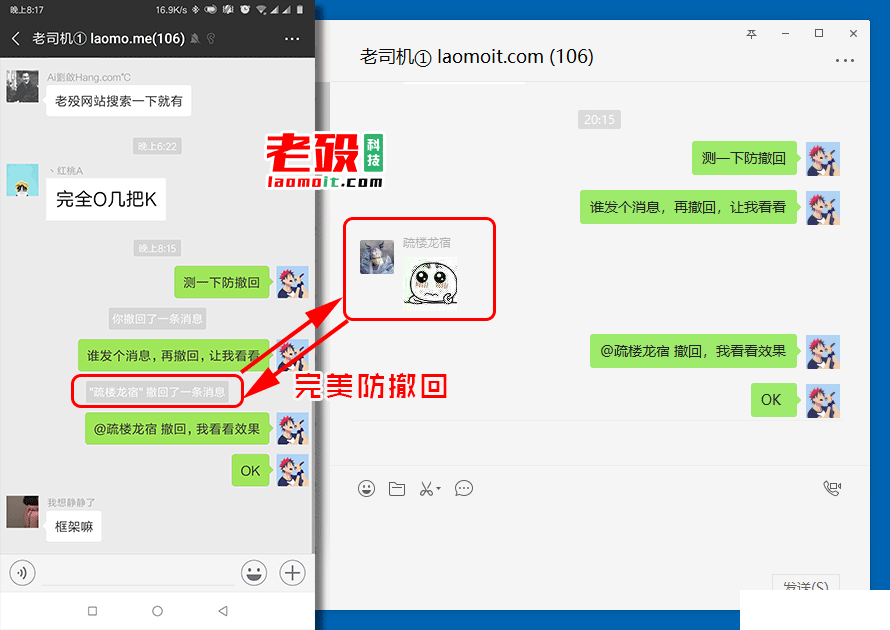Tap Ai劉啟Hang avatar on phone
This screenshot has width=890, height=630.
[x=23, y=87]
